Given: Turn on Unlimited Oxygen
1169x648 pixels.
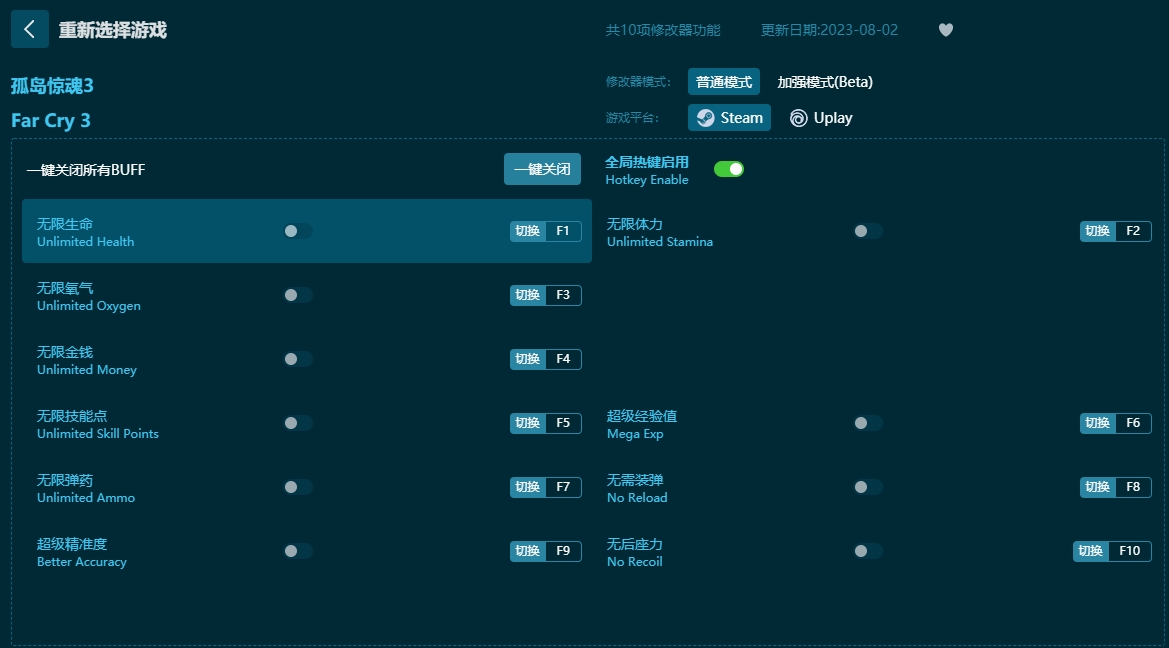Looking at the screenshot, I should click(x=297, y=294).
